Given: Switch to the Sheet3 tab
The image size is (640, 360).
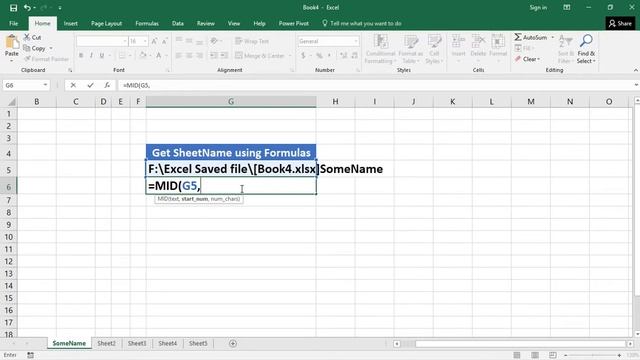Looking at the screenshot, I should (x=137, y=343).
